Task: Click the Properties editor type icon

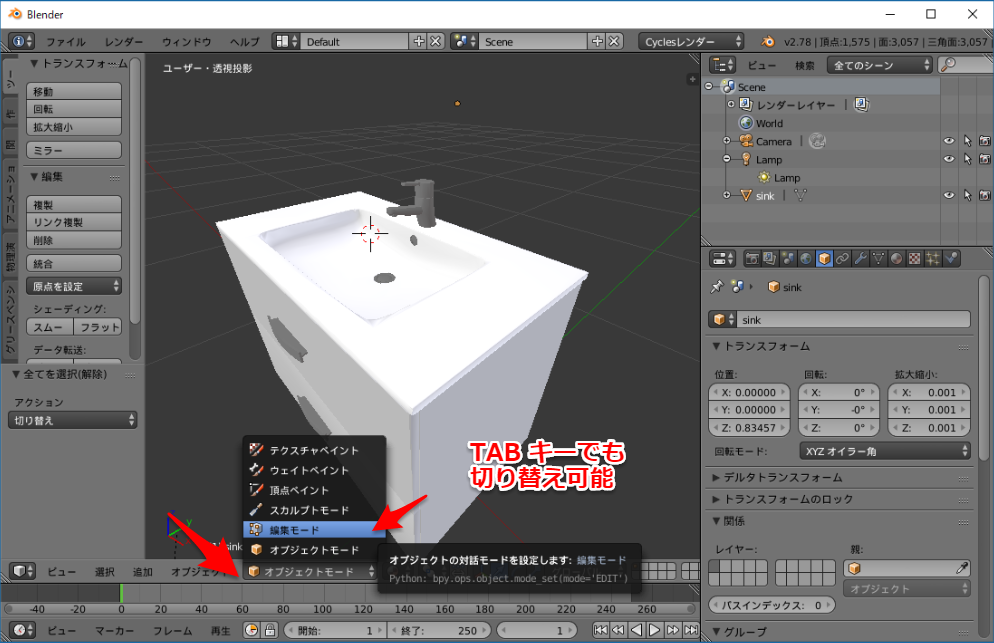Action: coord(723,258)
